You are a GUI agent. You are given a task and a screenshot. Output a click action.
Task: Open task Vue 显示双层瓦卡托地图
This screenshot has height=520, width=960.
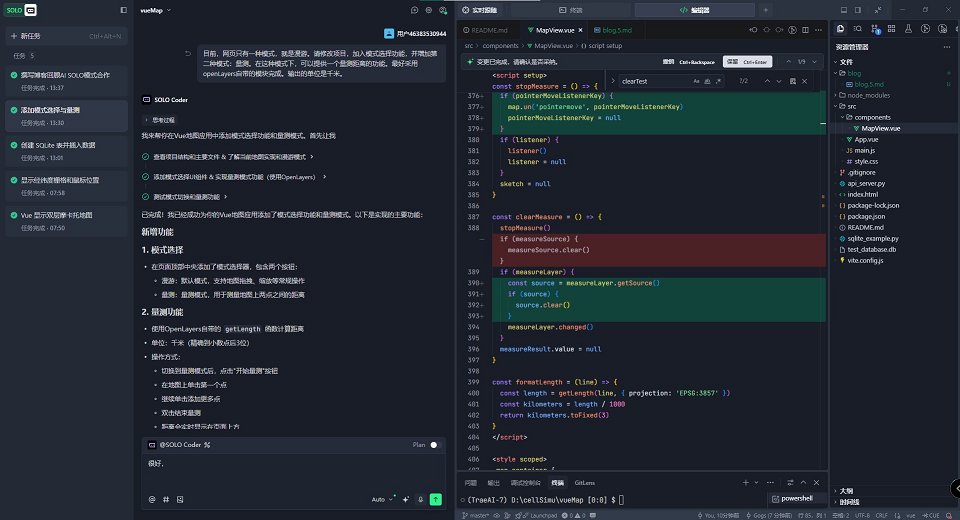tap(66, 221)
